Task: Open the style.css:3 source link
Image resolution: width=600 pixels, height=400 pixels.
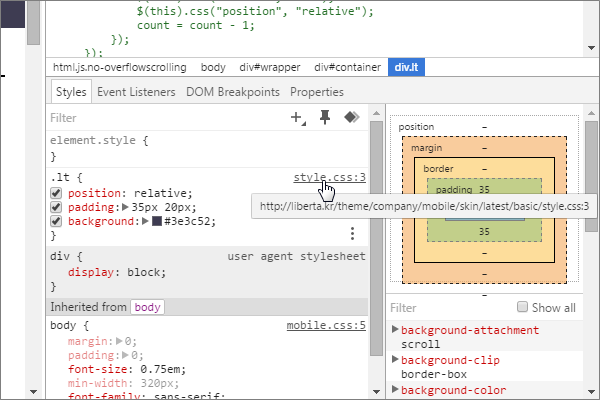Action: click(x=329, y=177)
